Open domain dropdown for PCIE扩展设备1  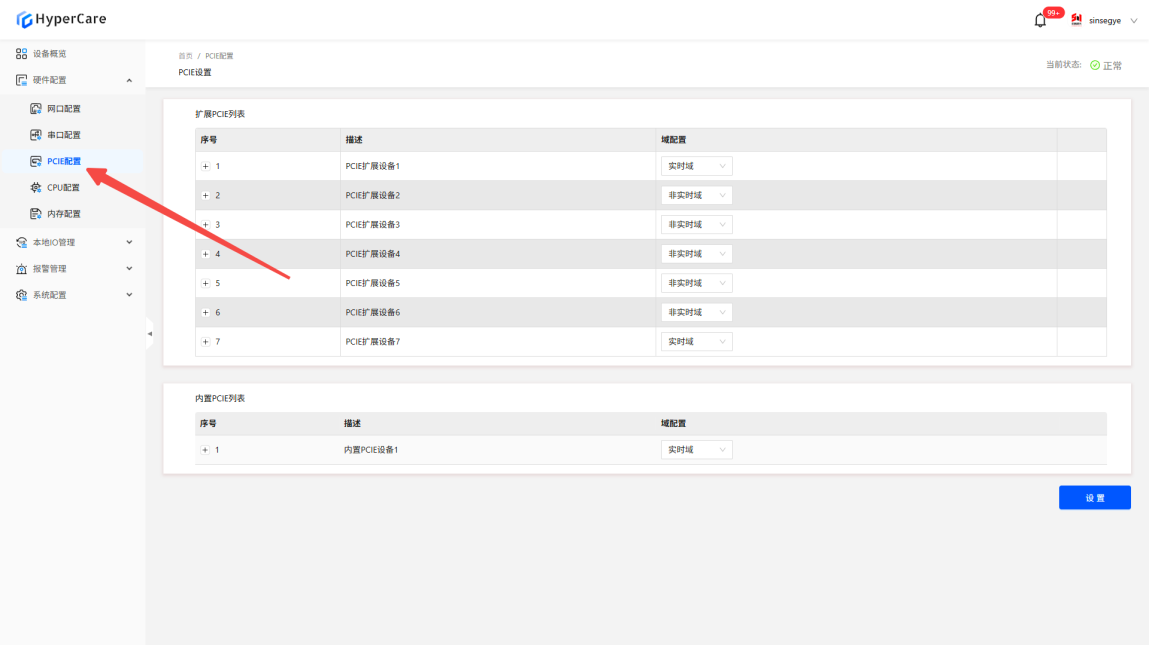696,166
